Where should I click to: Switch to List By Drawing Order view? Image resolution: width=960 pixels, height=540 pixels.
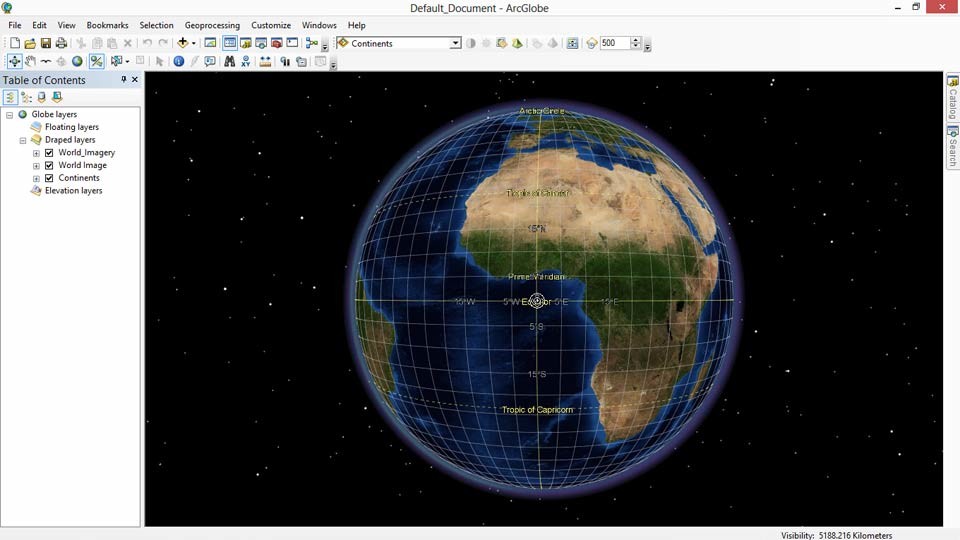click(10, 97)
